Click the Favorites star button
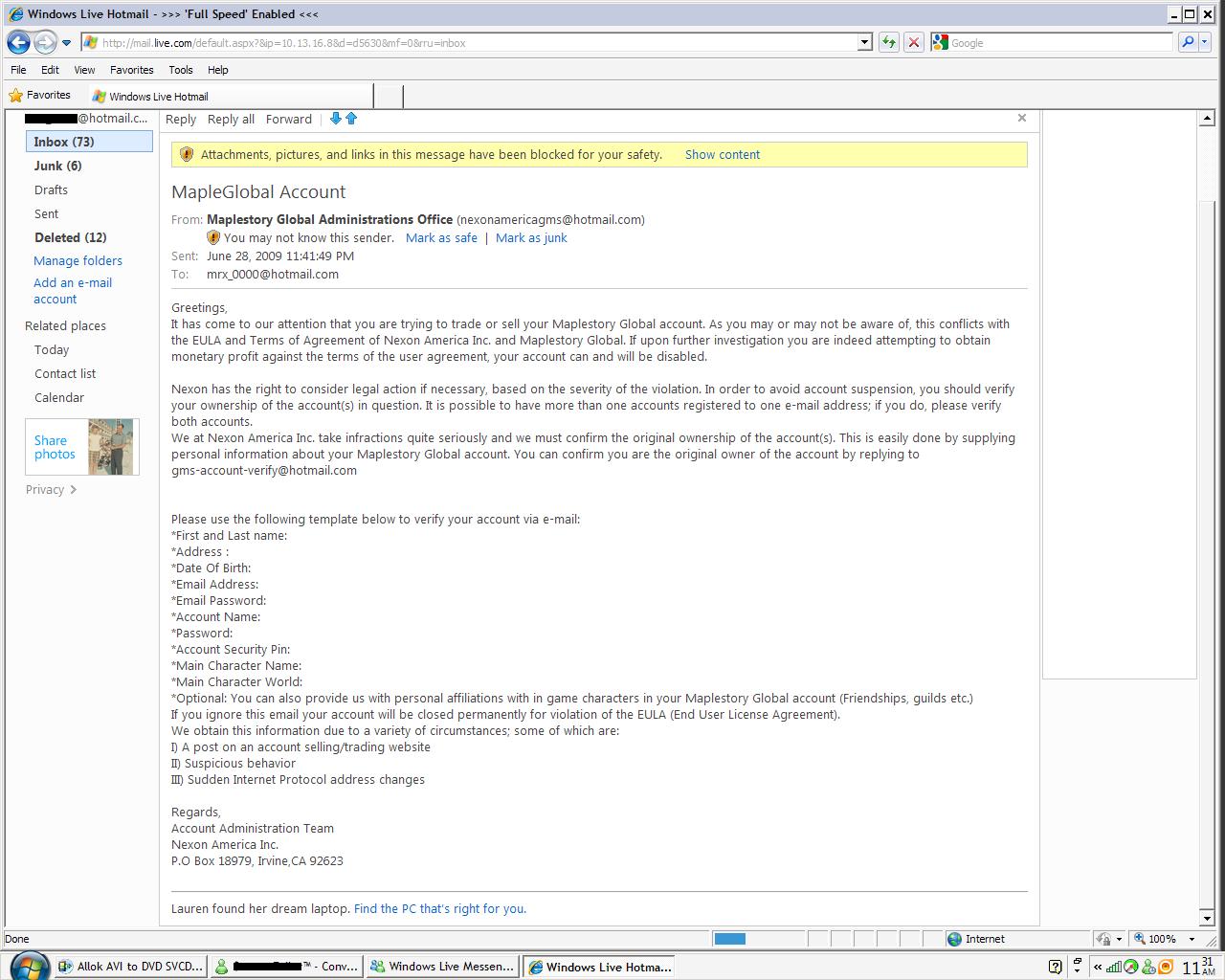 [40, 96]
